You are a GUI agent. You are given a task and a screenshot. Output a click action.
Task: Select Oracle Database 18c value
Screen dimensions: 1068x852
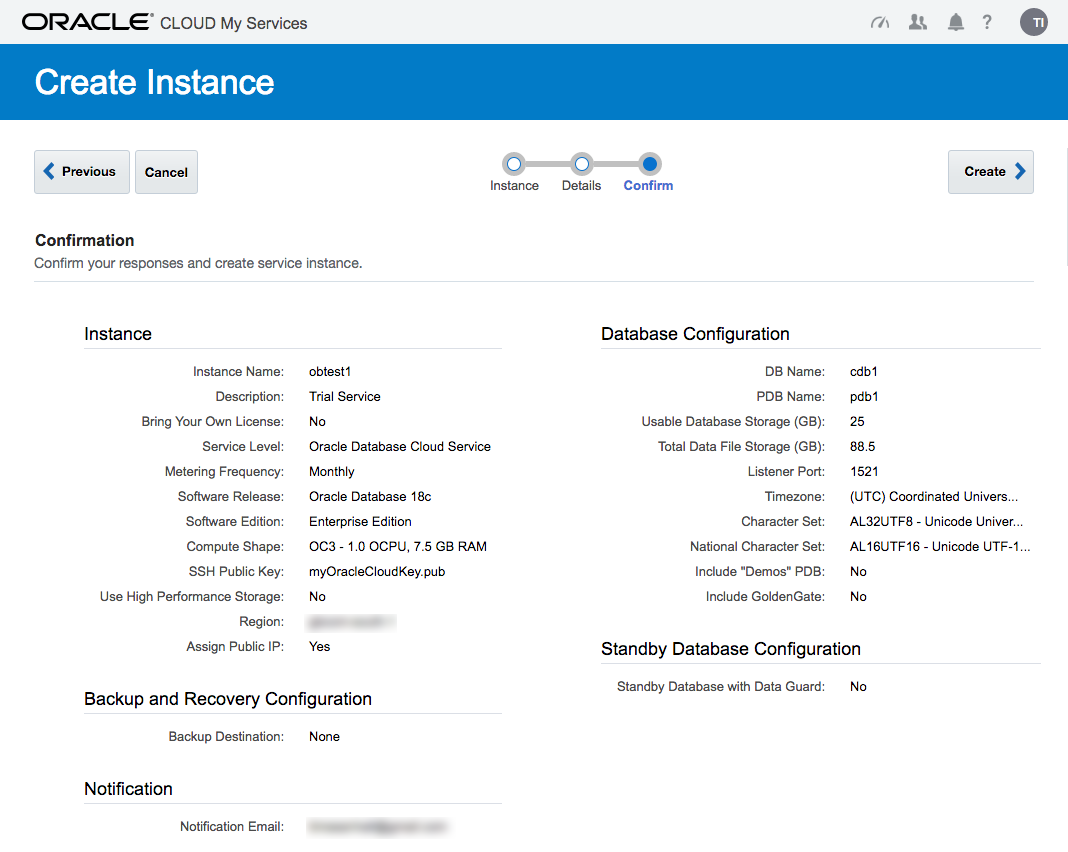click(370, 496)
